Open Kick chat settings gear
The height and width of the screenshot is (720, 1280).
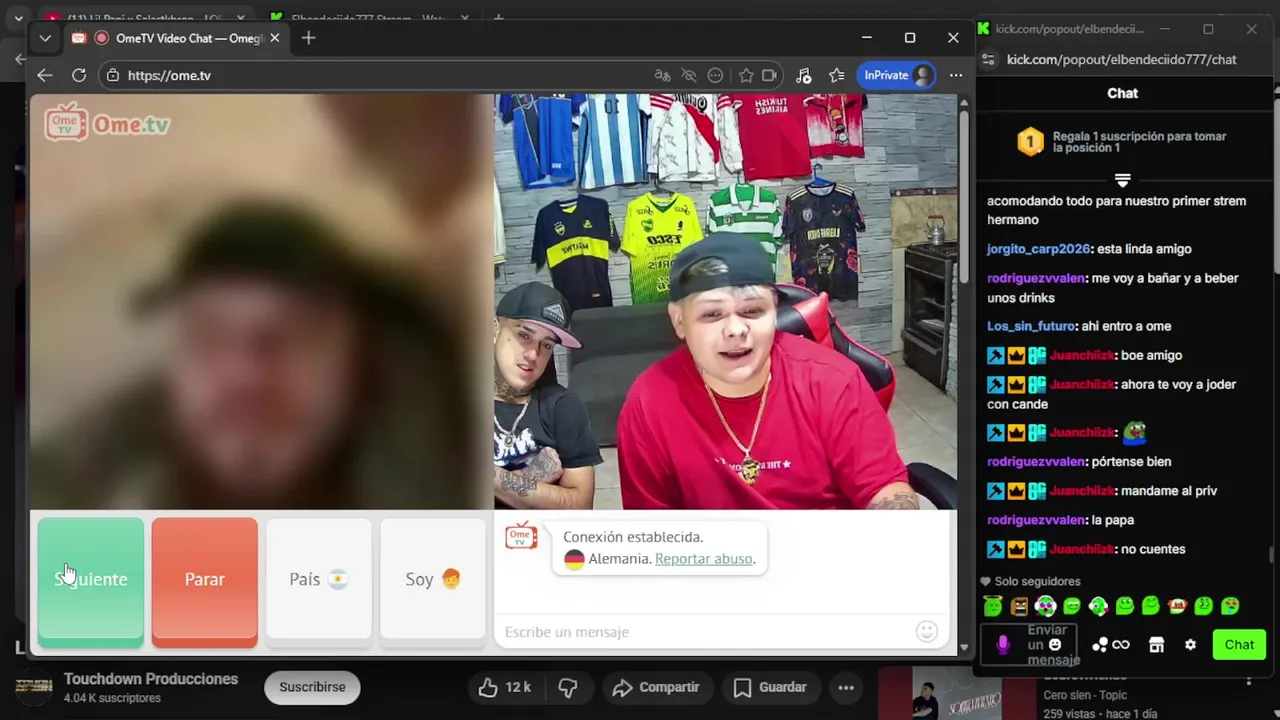tap(1190, 645)
